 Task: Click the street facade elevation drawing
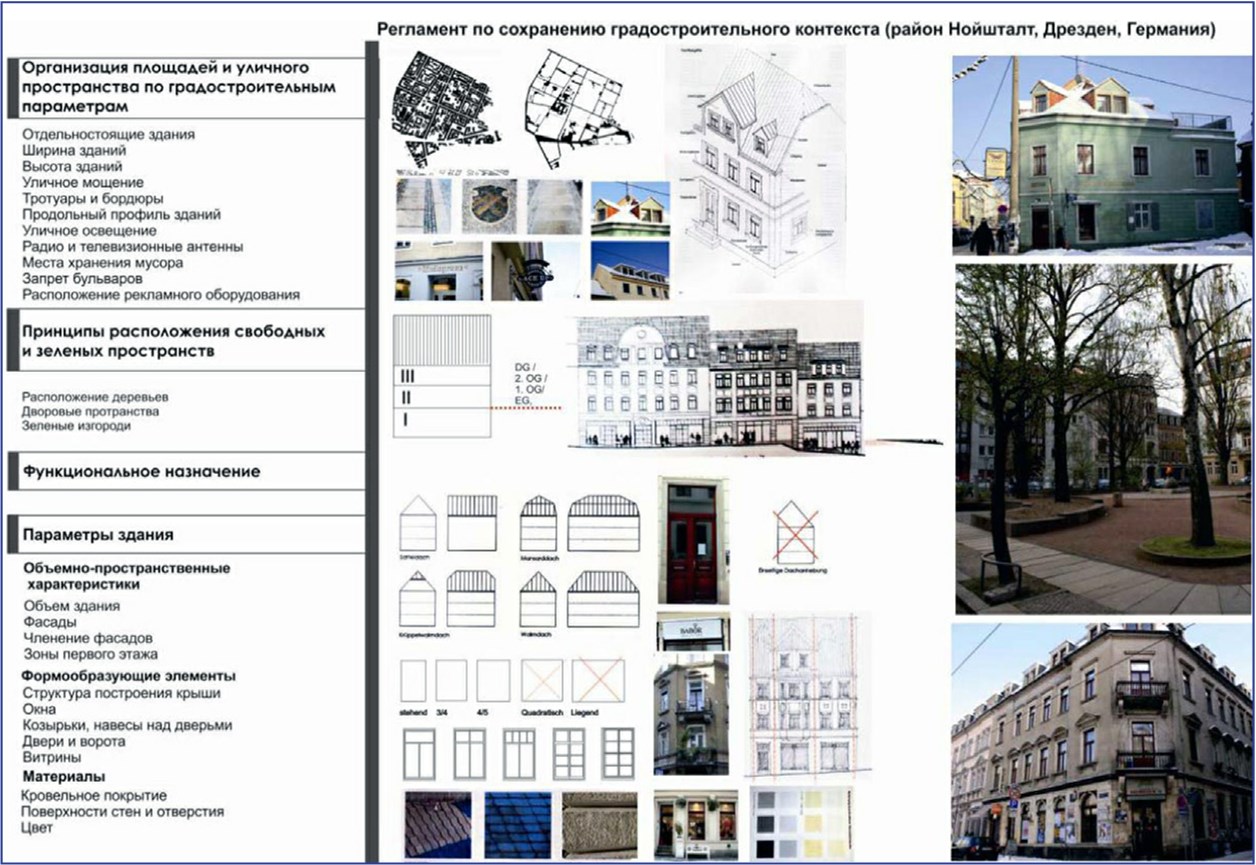click(x=718, y=383)
